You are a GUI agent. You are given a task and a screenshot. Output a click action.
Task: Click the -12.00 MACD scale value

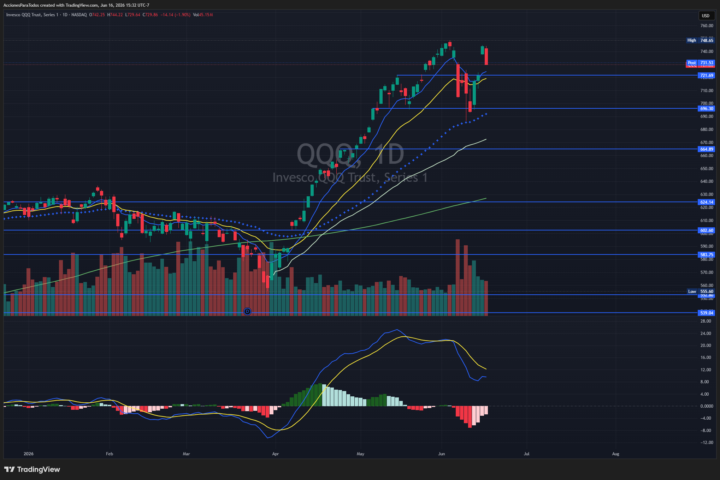[706, 442]
